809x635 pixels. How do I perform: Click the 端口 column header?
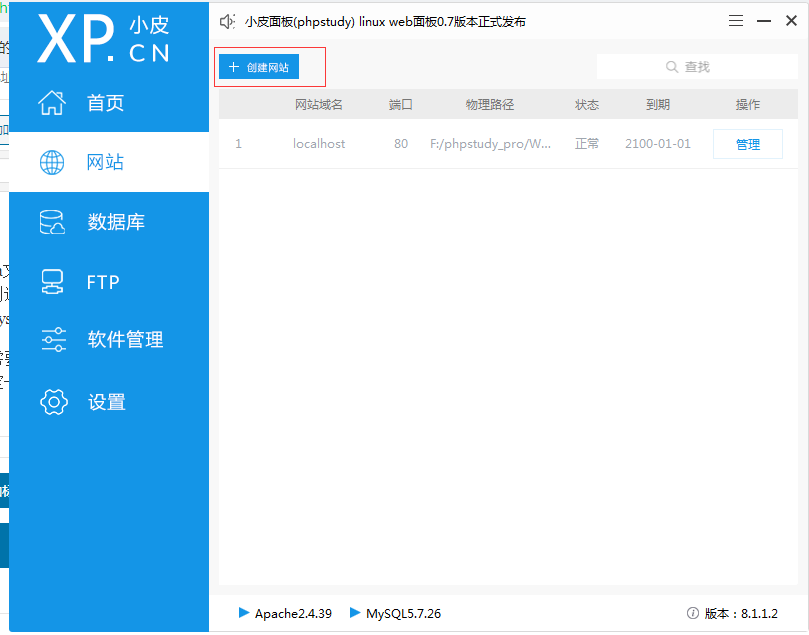tap(401, 105)
